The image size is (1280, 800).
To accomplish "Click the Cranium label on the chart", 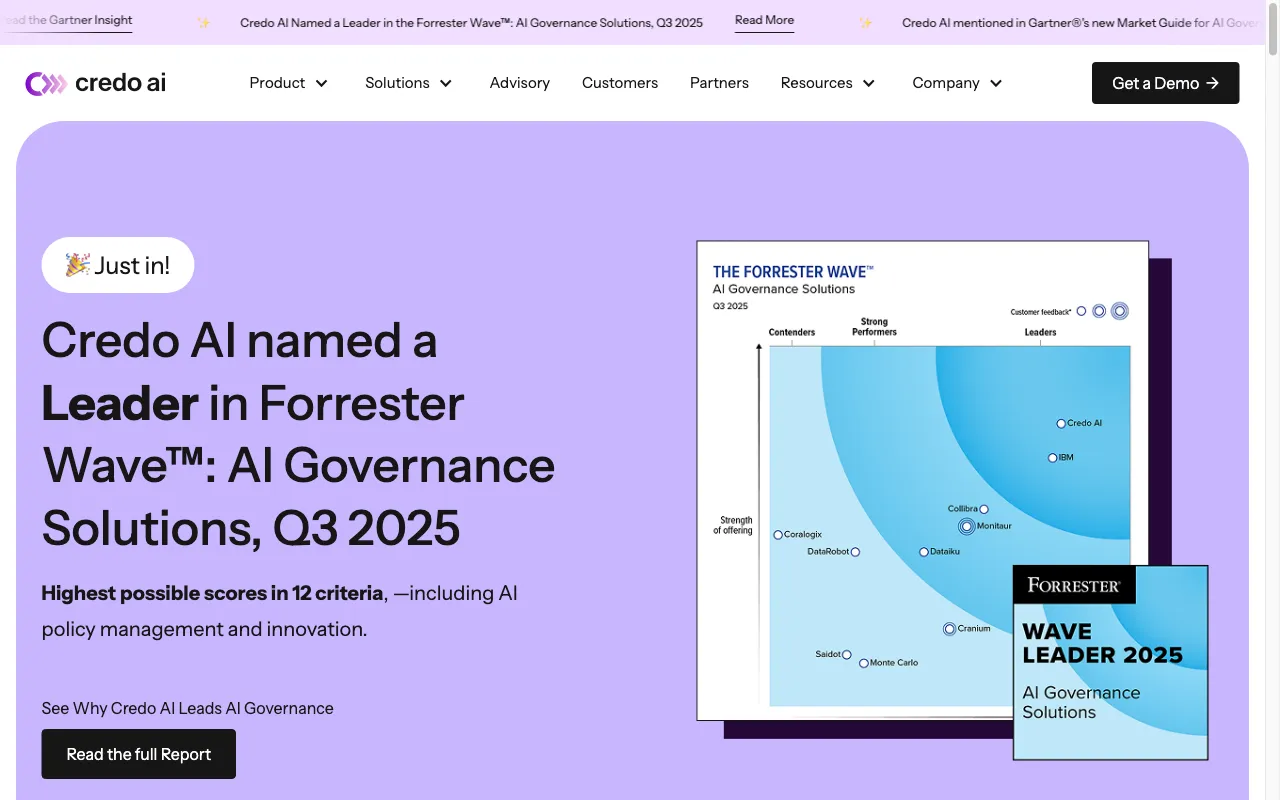I will [974, 629].
